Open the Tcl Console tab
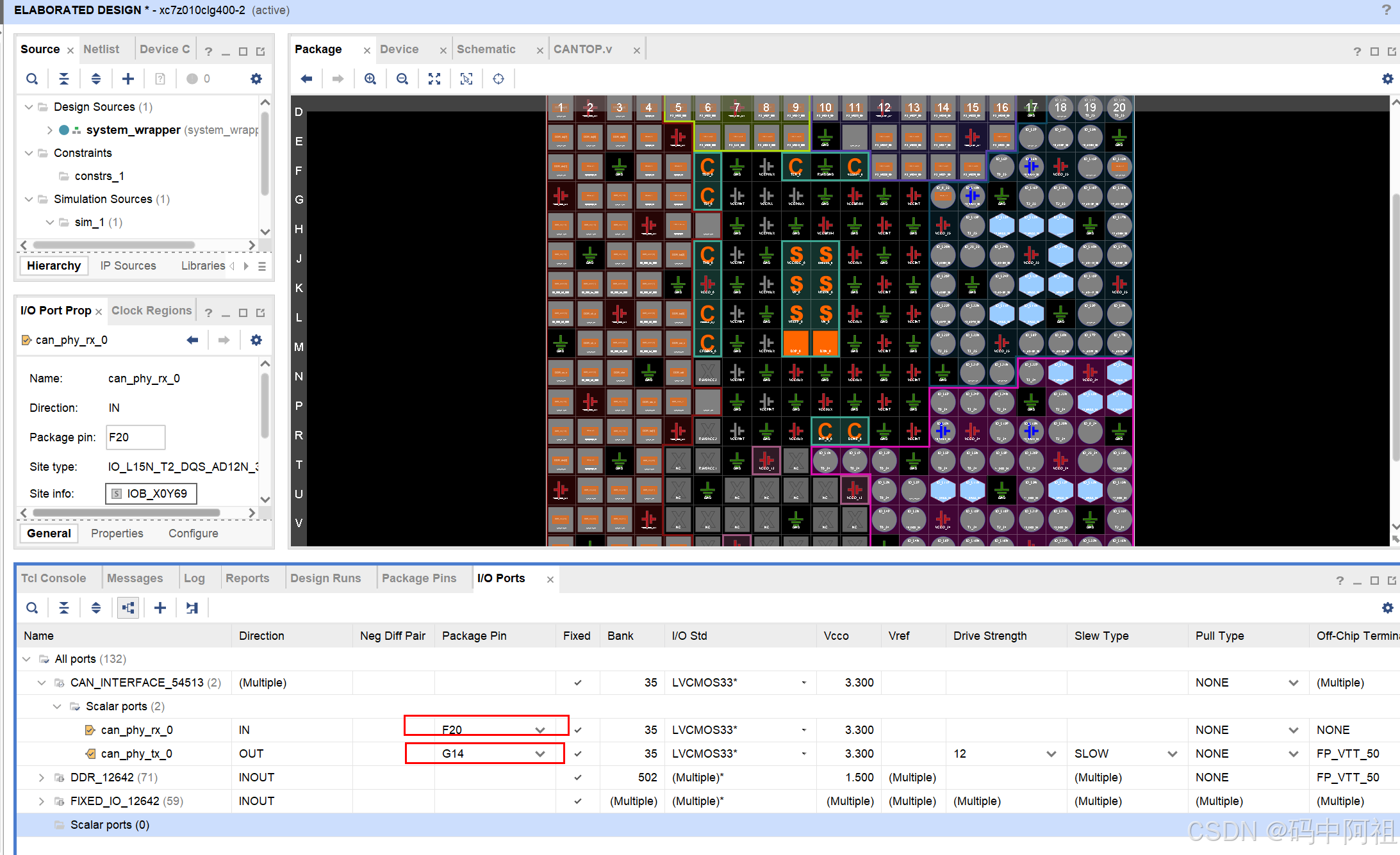Image resolution: width=1400 pixels, height=855 pixels. 54,578
